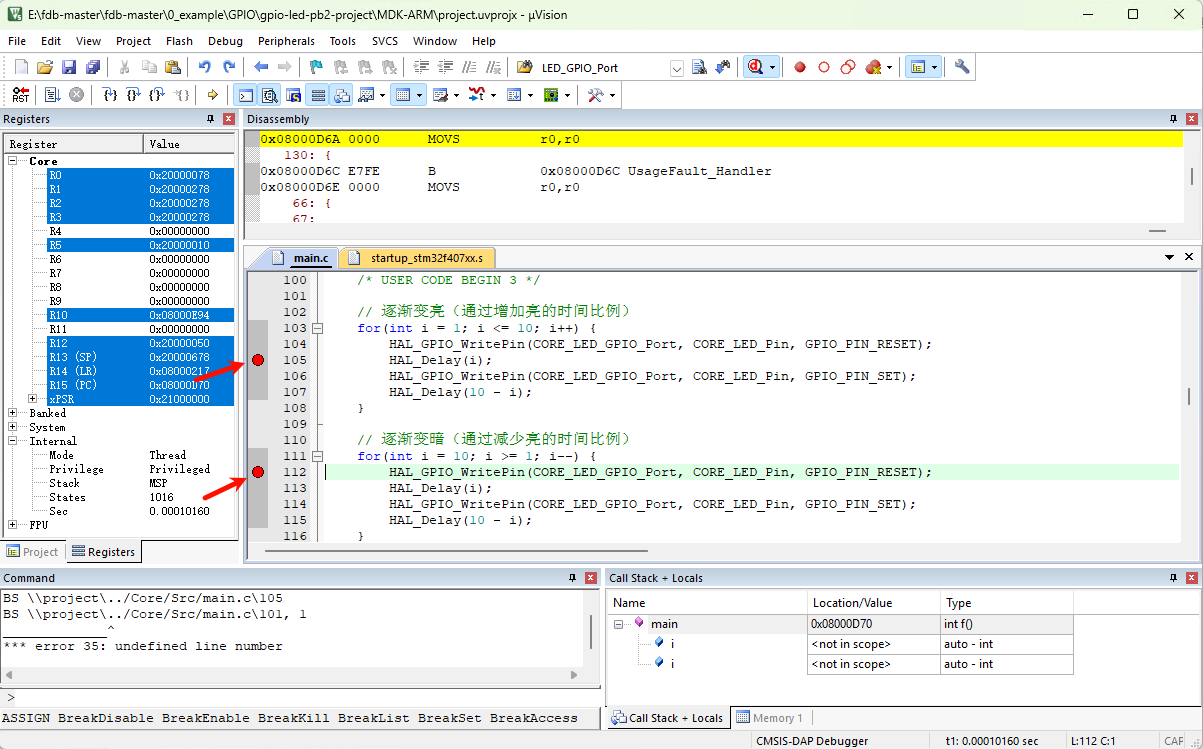Remove the breakpoint on line 105
This screenshot has height=749, width=1203.
click(258, 360)
